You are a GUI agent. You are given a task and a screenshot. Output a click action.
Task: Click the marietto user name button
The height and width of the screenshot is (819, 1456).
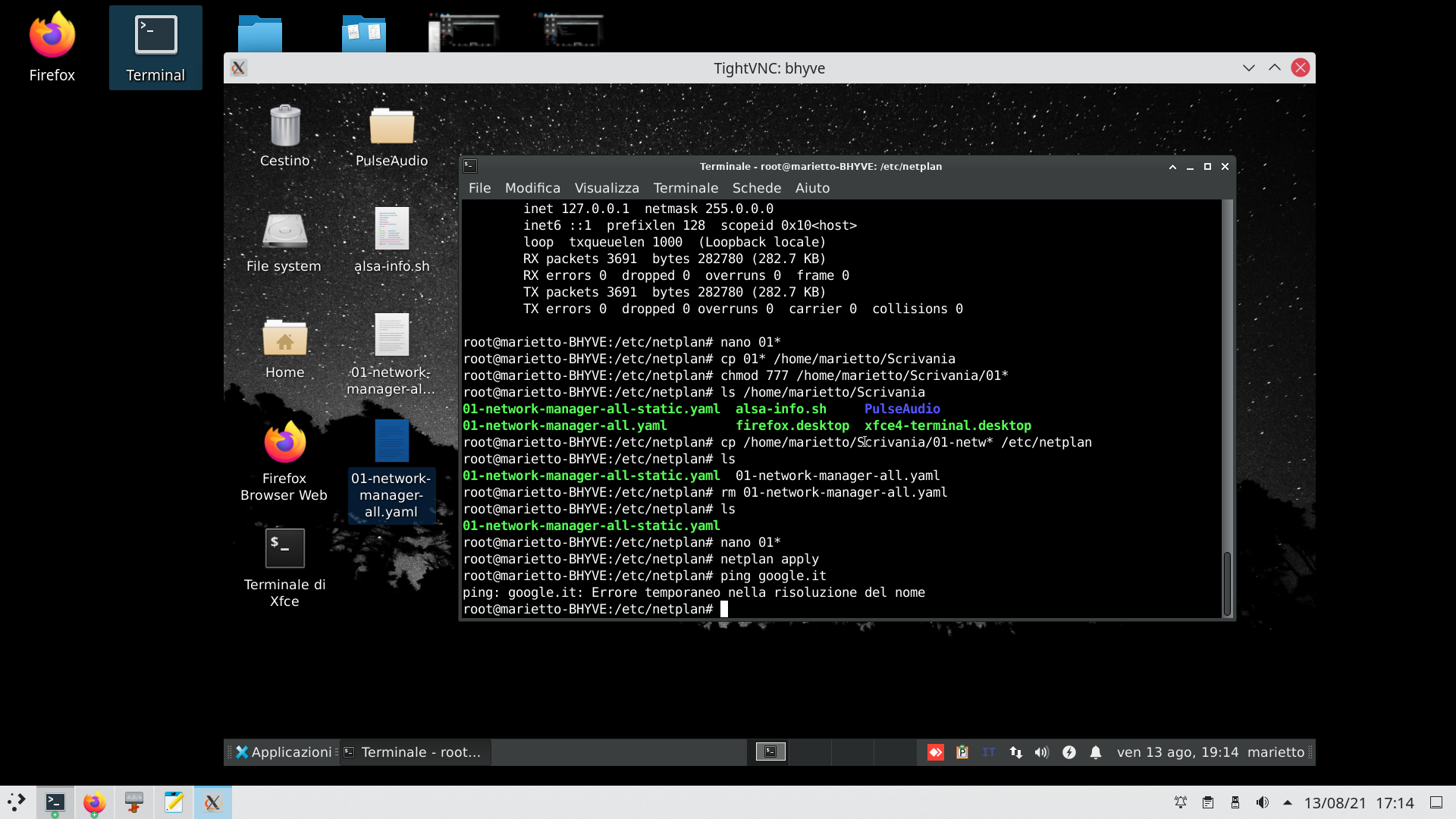[1276, 752]
